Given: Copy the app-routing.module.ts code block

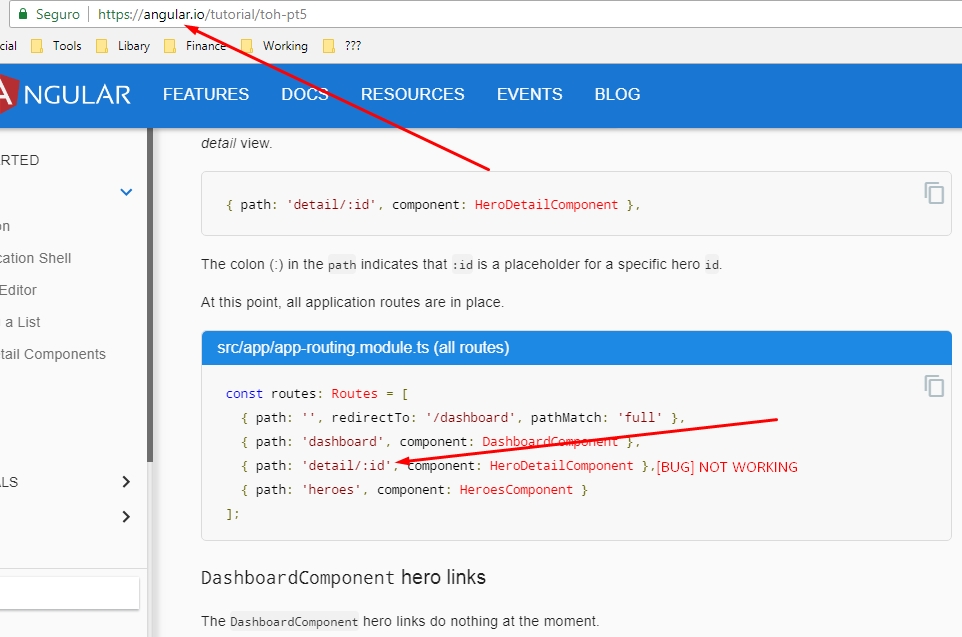Looking at the screenshot, I should pos(934,385).
